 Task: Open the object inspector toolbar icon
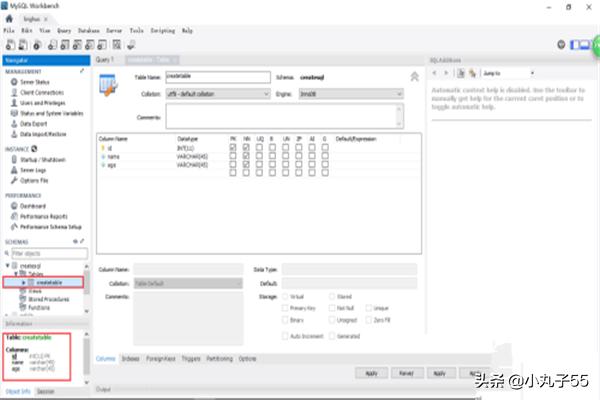point(37,45)
